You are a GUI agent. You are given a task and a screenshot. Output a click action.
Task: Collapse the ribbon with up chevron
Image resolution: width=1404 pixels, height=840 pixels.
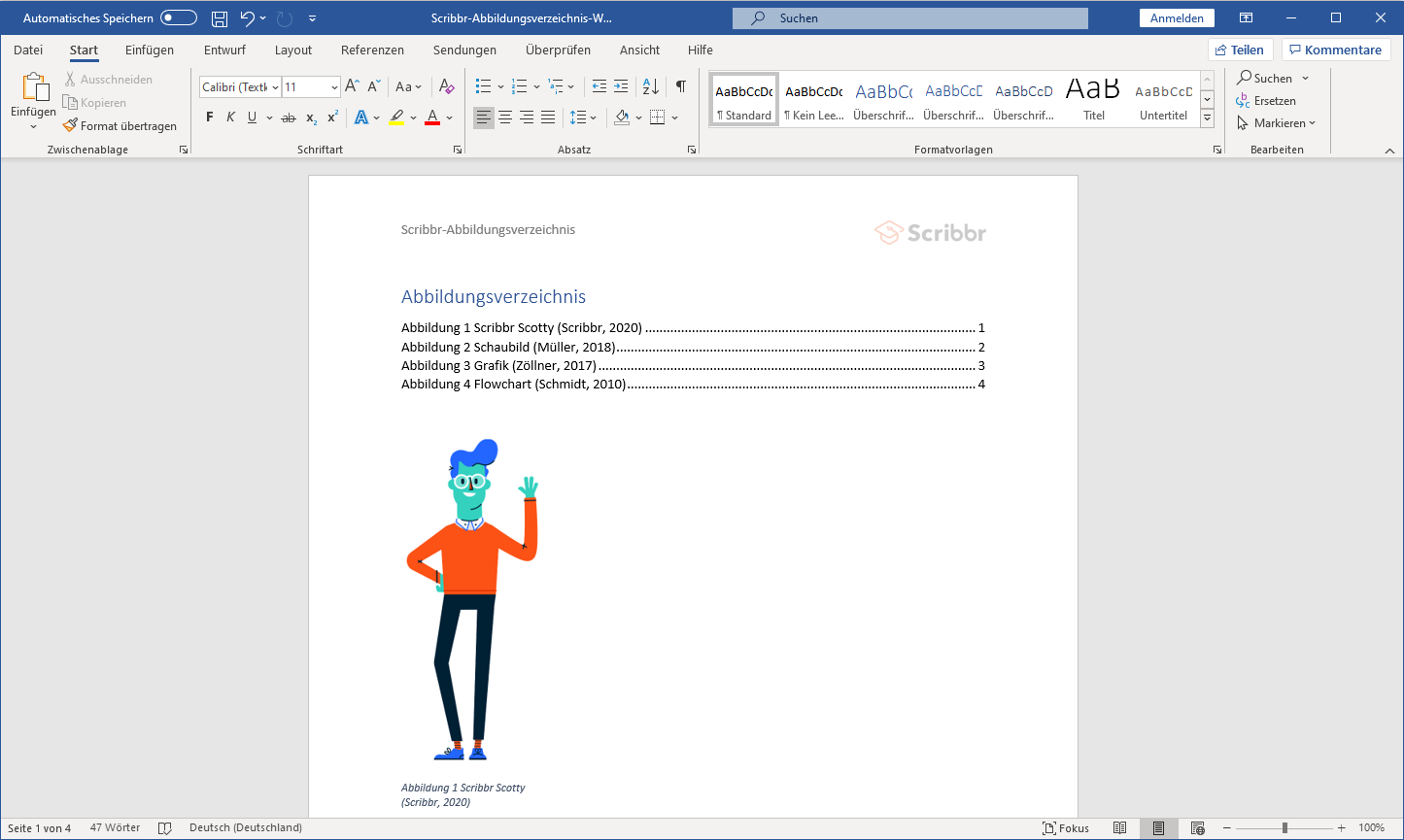point(1389,151)
